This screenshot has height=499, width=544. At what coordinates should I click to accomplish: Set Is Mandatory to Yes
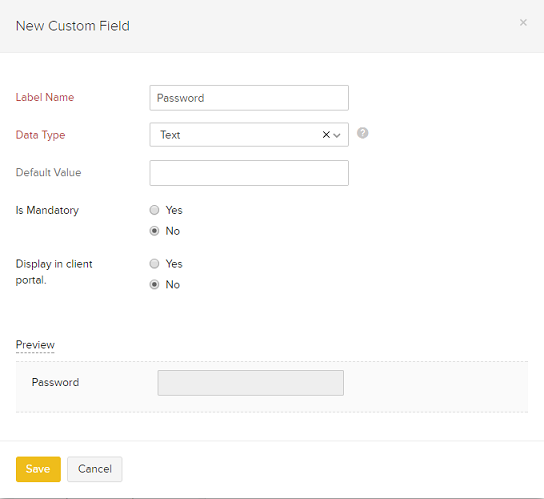[154, 210]
